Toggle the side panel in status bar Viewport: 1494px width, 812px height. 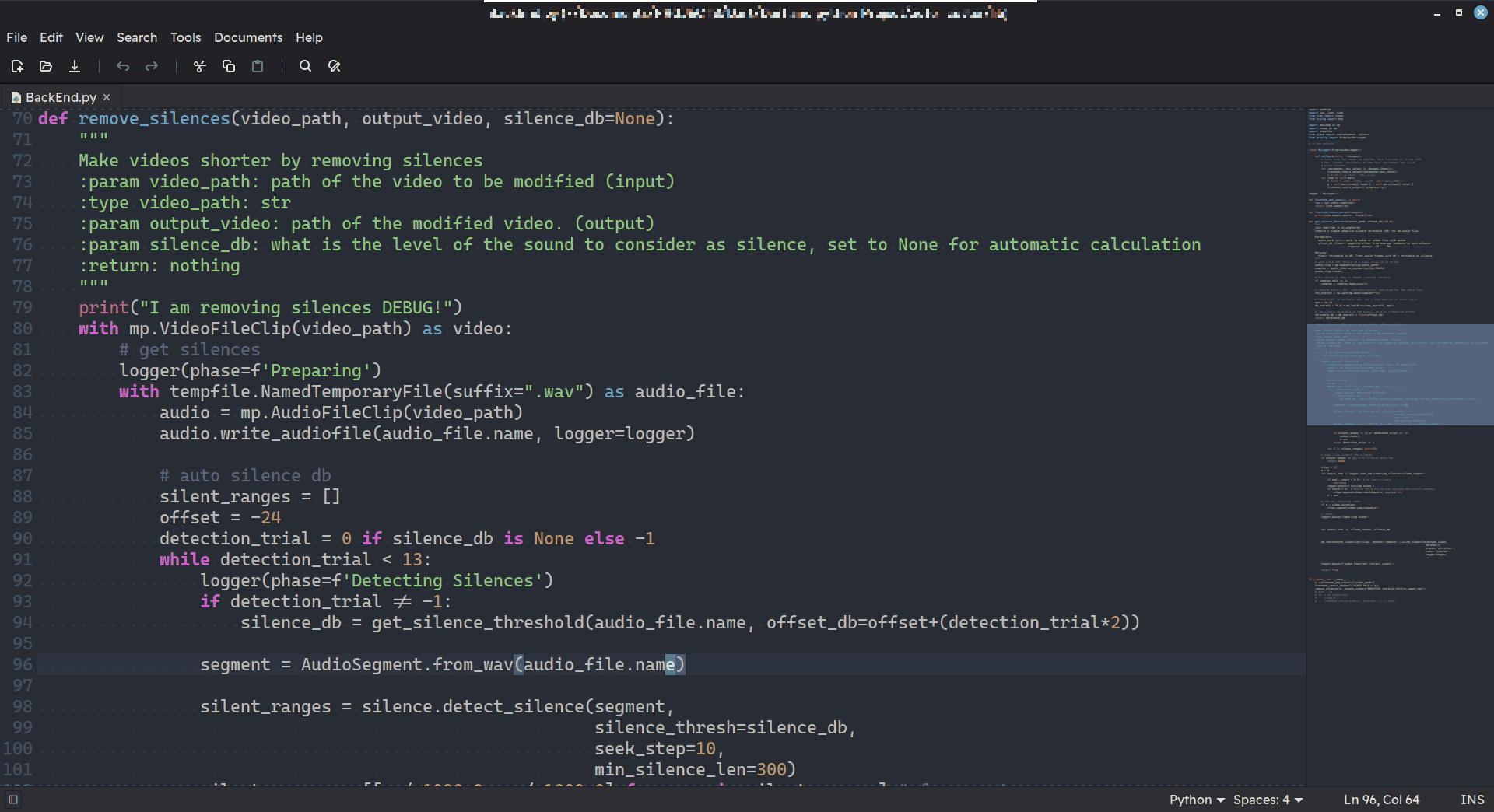[x=13, y=800]
